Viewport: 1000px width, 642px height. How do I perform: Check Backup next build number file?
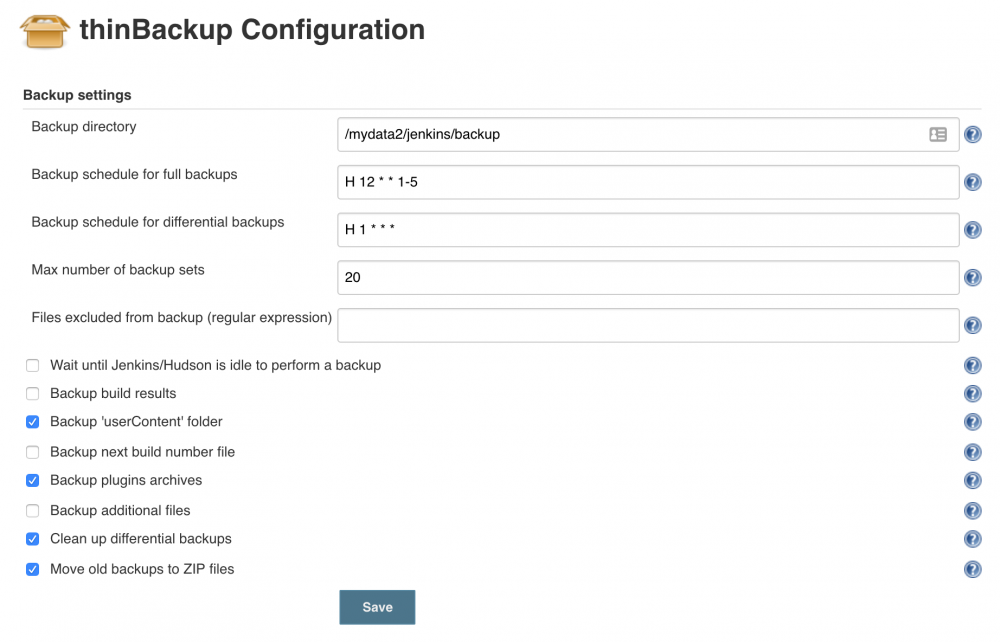[31, 451]
